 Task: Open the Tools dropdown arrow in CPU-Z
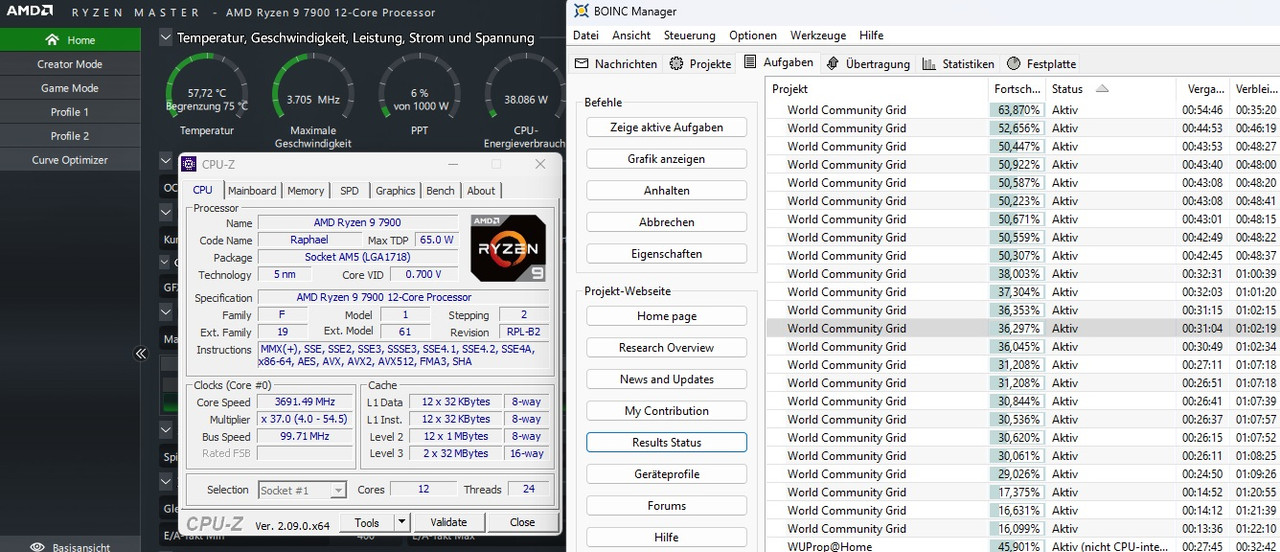[x=402, y=522]
